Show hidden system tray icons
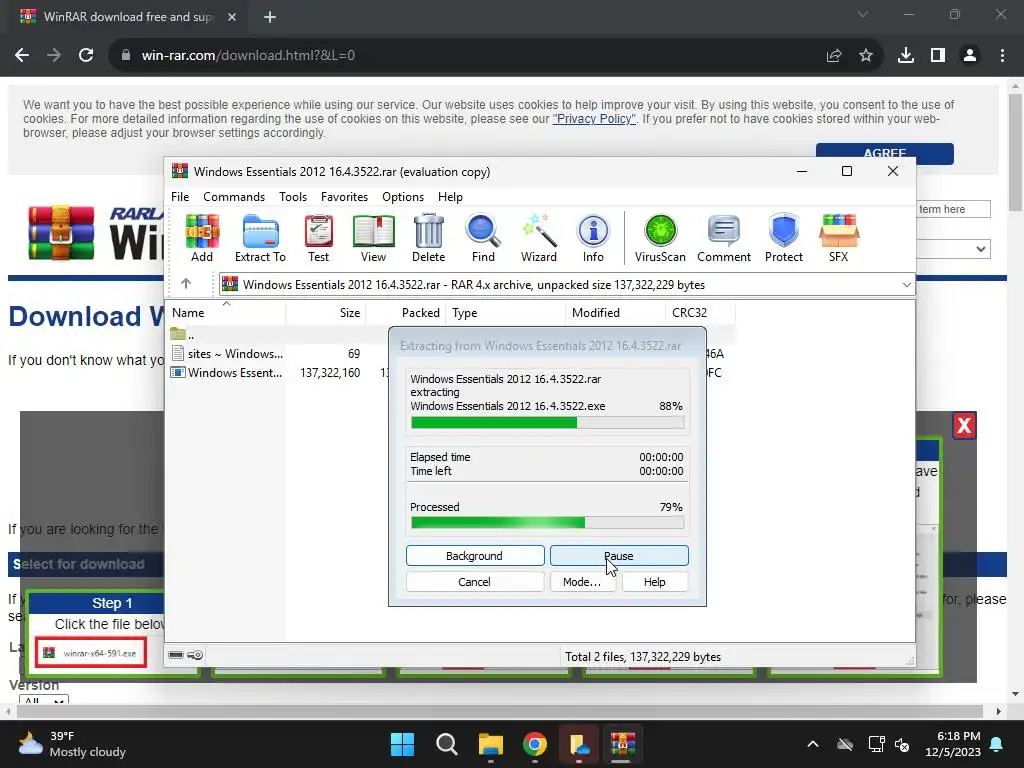Image resolution: width=1024 pixels, height=768 pixels. coord(813,744)
